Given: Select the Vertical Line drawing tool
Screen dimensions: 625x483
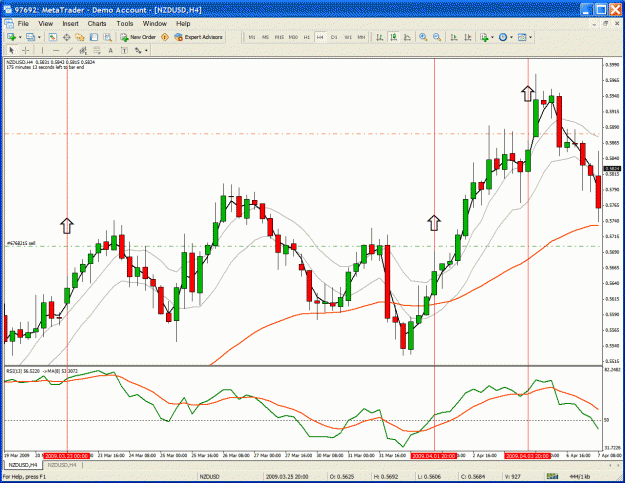Looking at the screenshot, I should click(42, 50).
